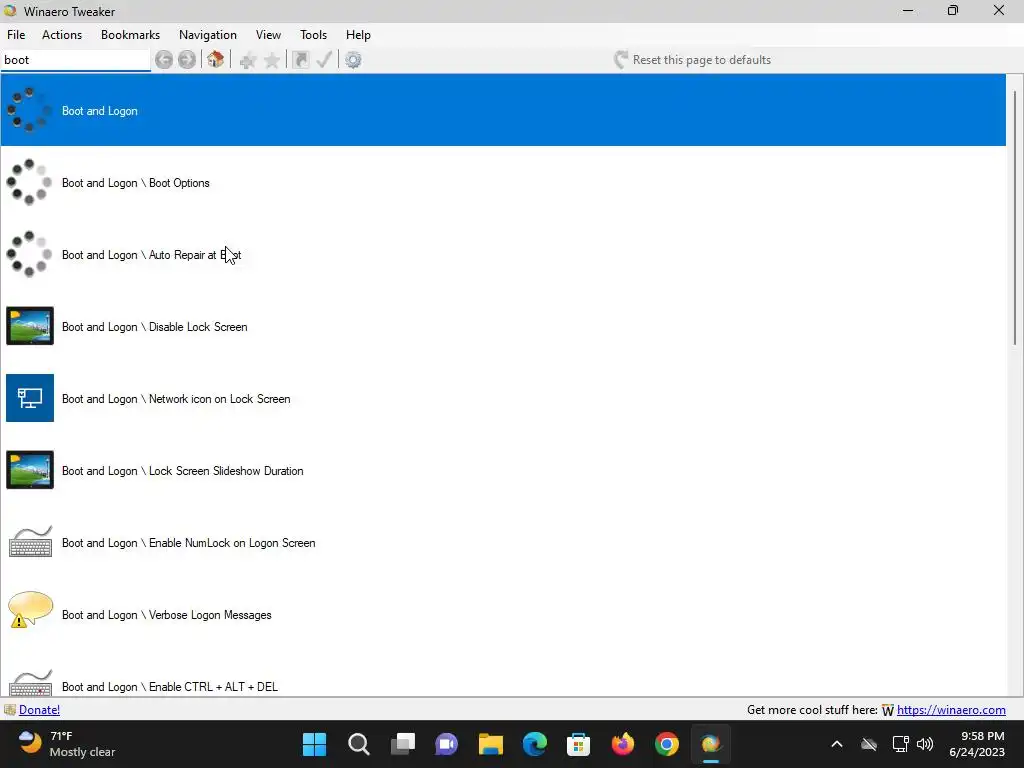Click the Back navigation arrow in toolbar
The image size is (1024, 768).
(x=164, y=60)
